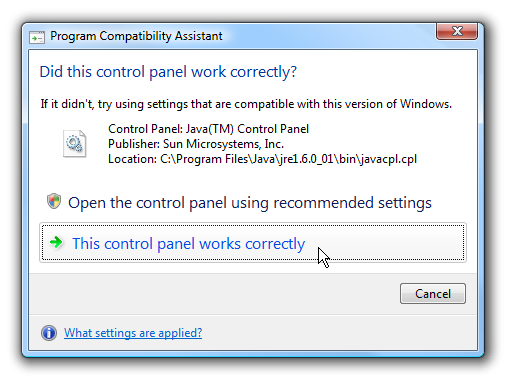Click the blue information icon
The width and height of the screenshot is (514, 383).
[x=49, y=333]
